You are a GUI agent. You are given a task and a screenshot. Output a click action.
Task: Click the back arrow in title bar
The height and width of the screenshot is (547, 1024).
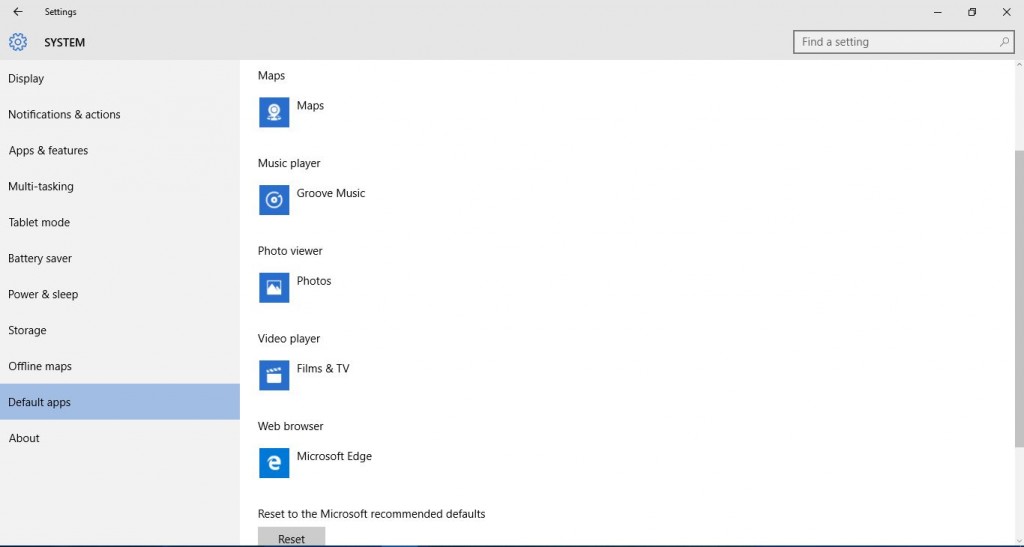(18, 12)
